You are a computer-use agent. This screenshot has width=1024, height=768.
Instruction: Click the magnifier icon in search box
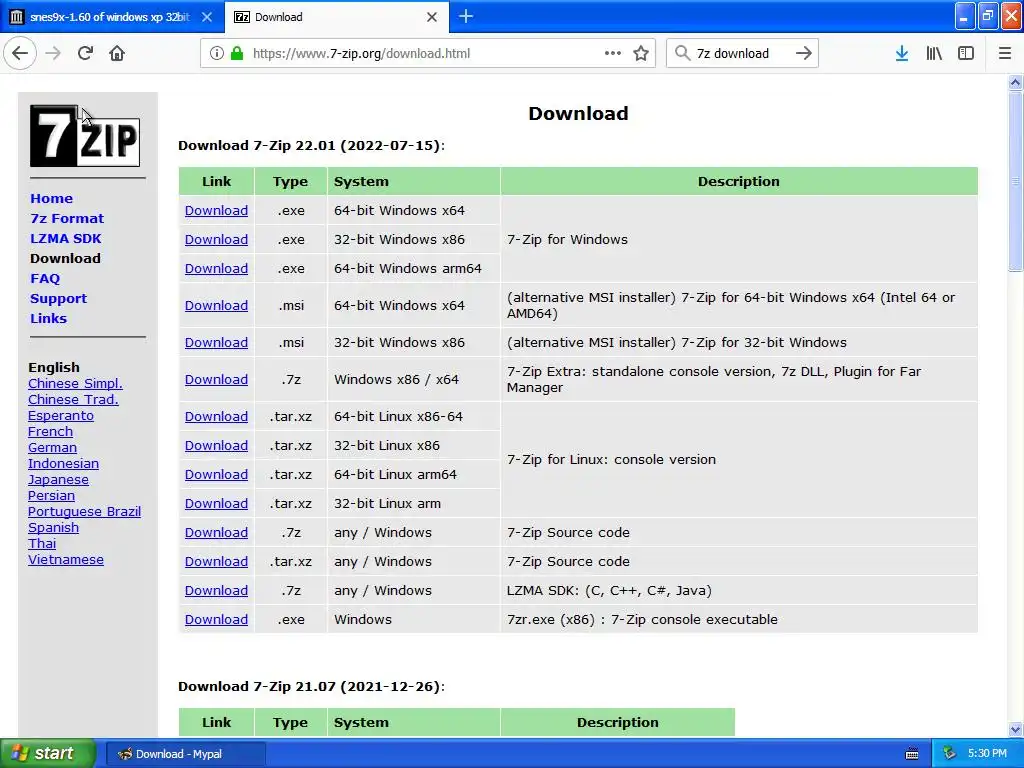tap(682, 54)
